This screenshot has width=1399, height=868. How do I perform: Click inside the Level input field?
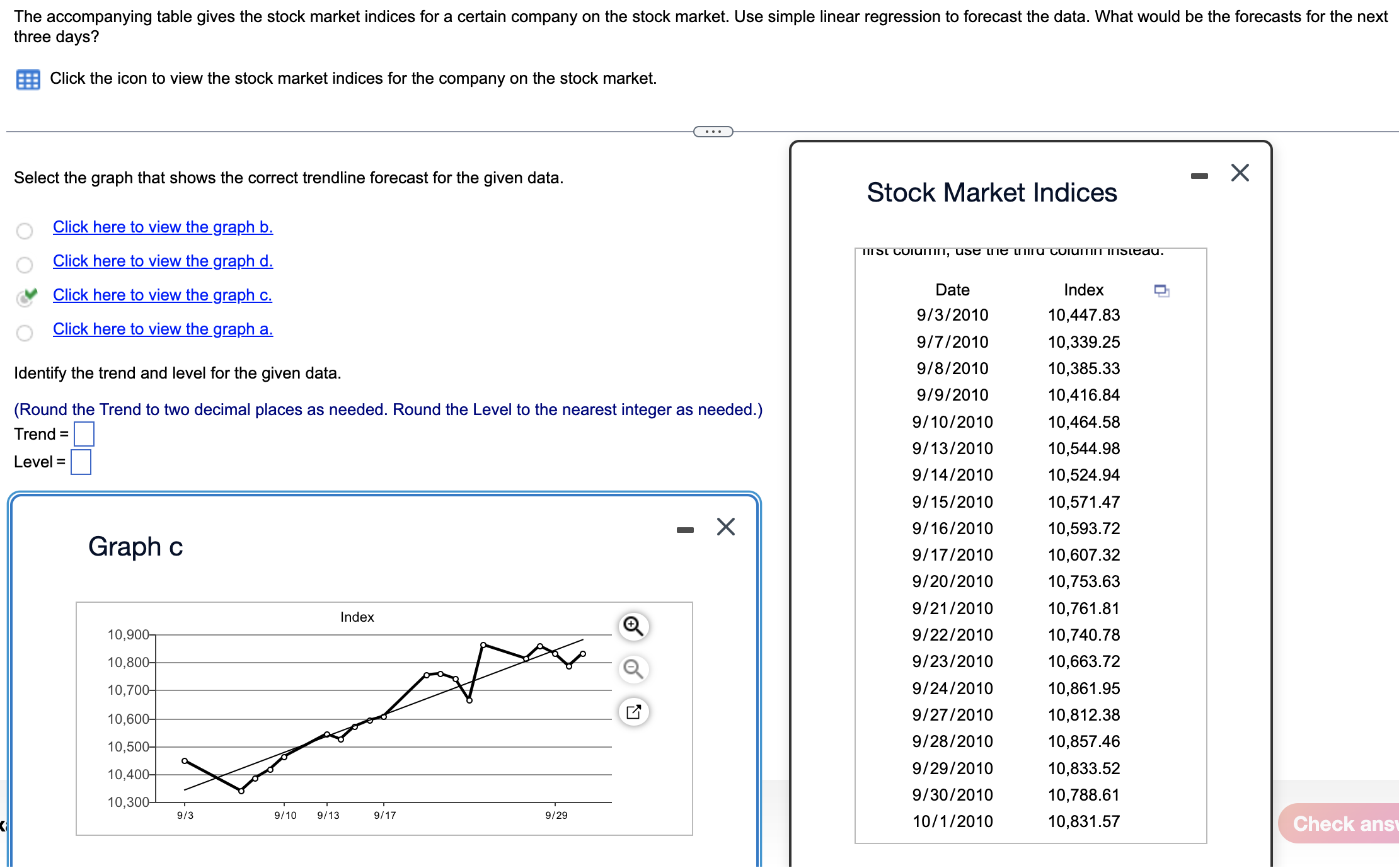point(81,462)
